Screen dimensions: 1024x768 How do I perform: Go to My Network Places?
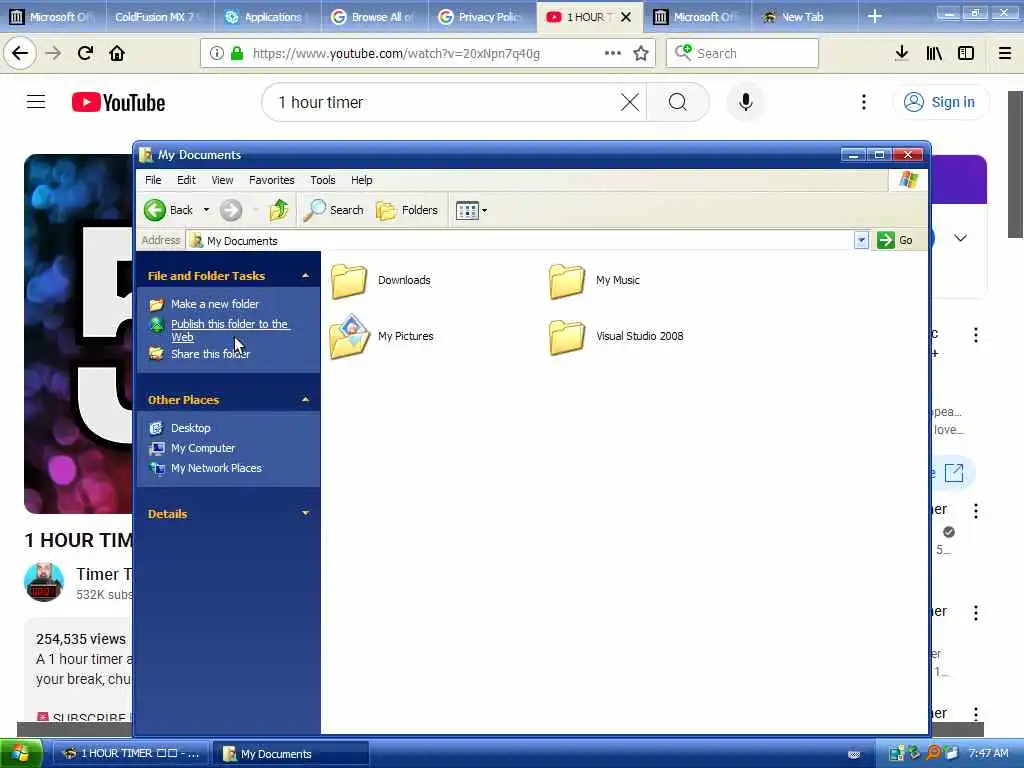coord(216,468)
